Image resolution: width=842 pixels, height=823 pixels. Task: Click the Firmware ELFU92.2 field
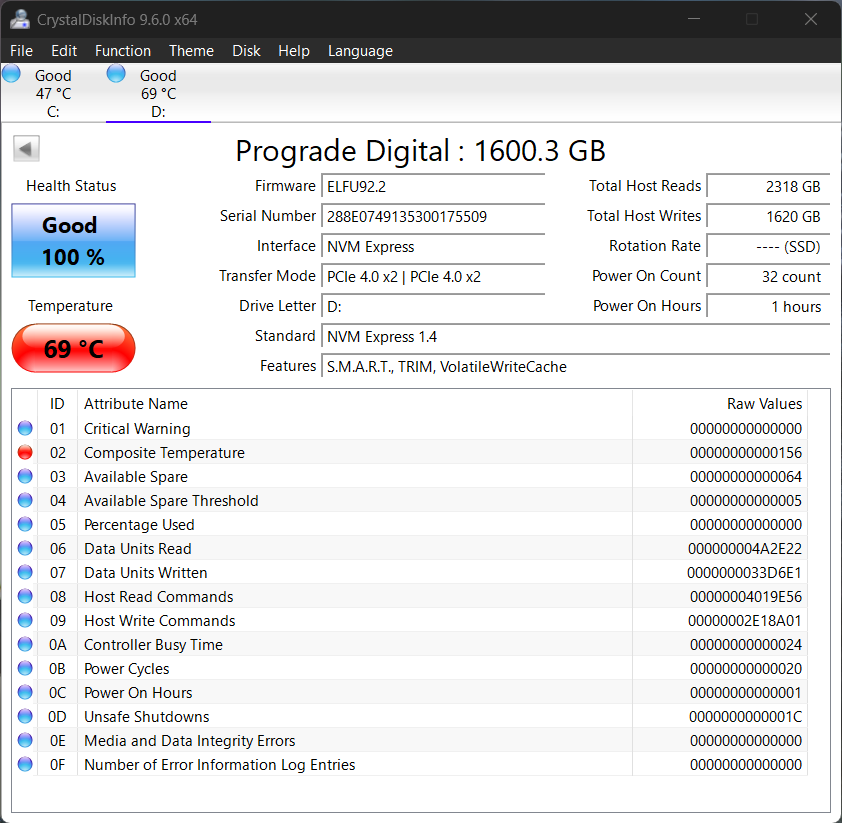[x=434, y=186]
